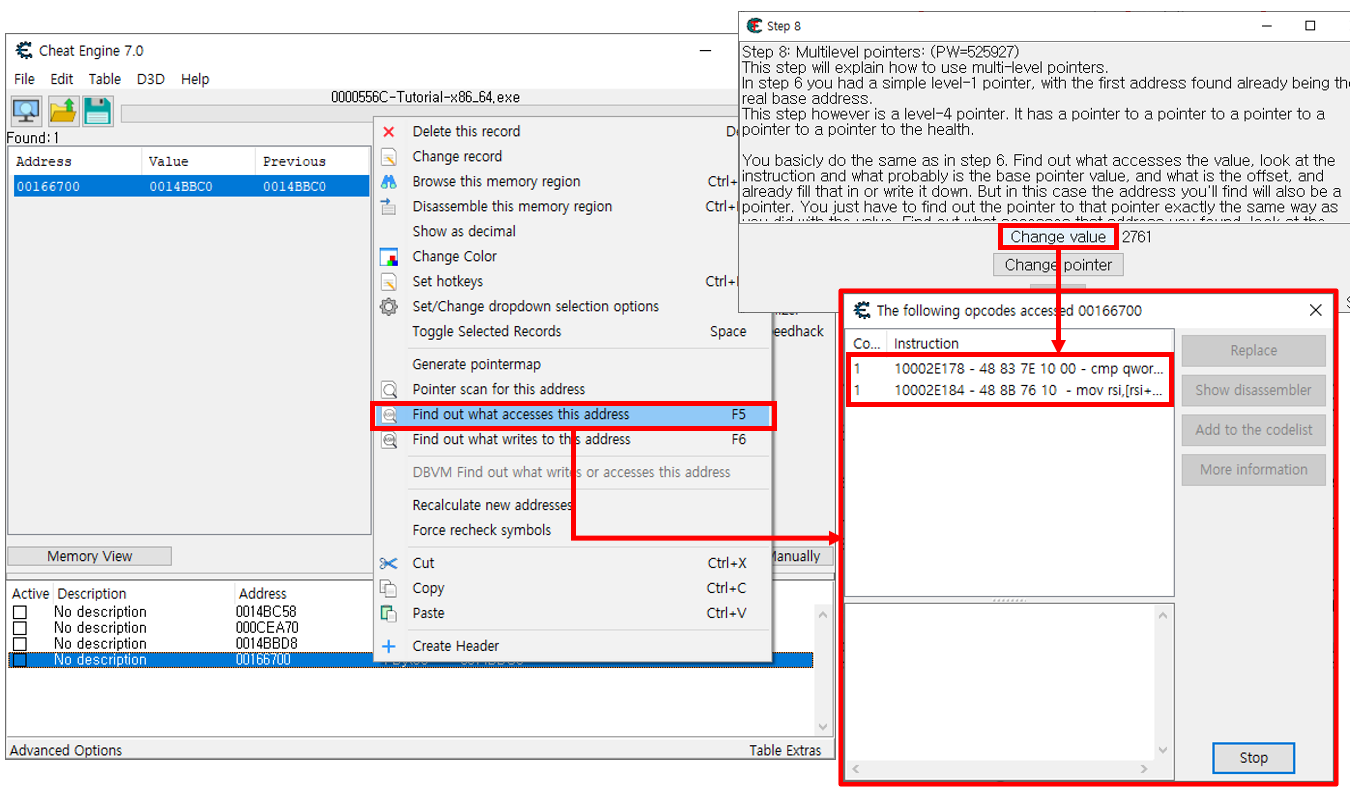Screen dimensions: 1350x795
Task: Click the Replace button
Action: point(1253,350)
